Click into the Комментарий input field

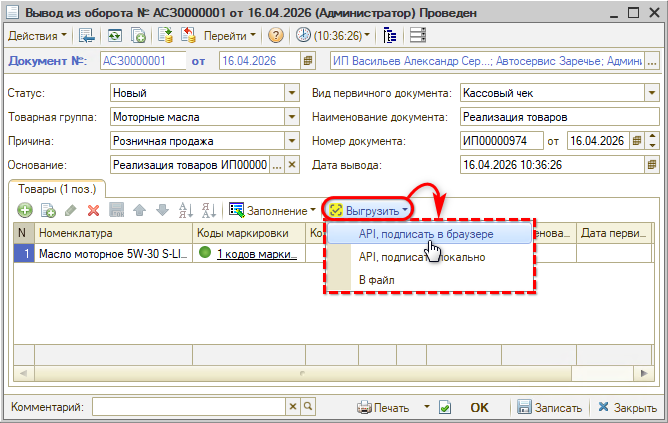pos(189,408)
